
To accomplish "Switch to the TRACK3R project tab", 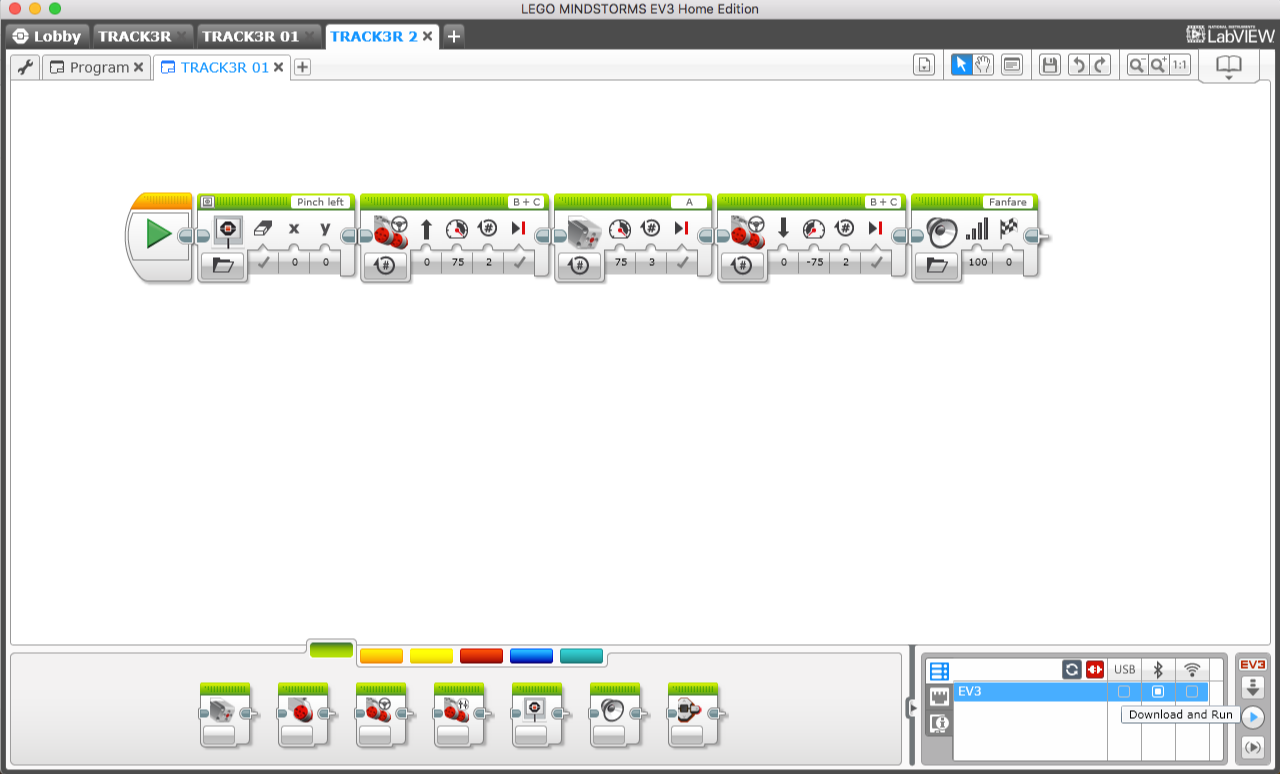I will point(141,36).
